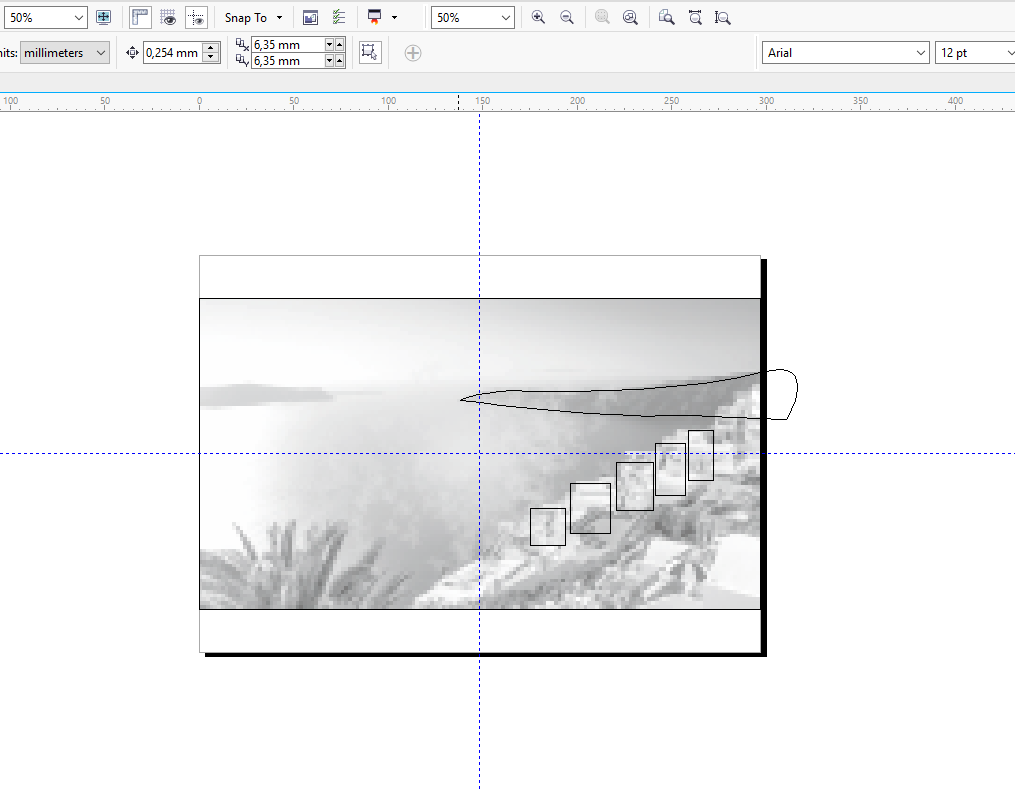Toggle the Show Guidelines button

[196, 18]
